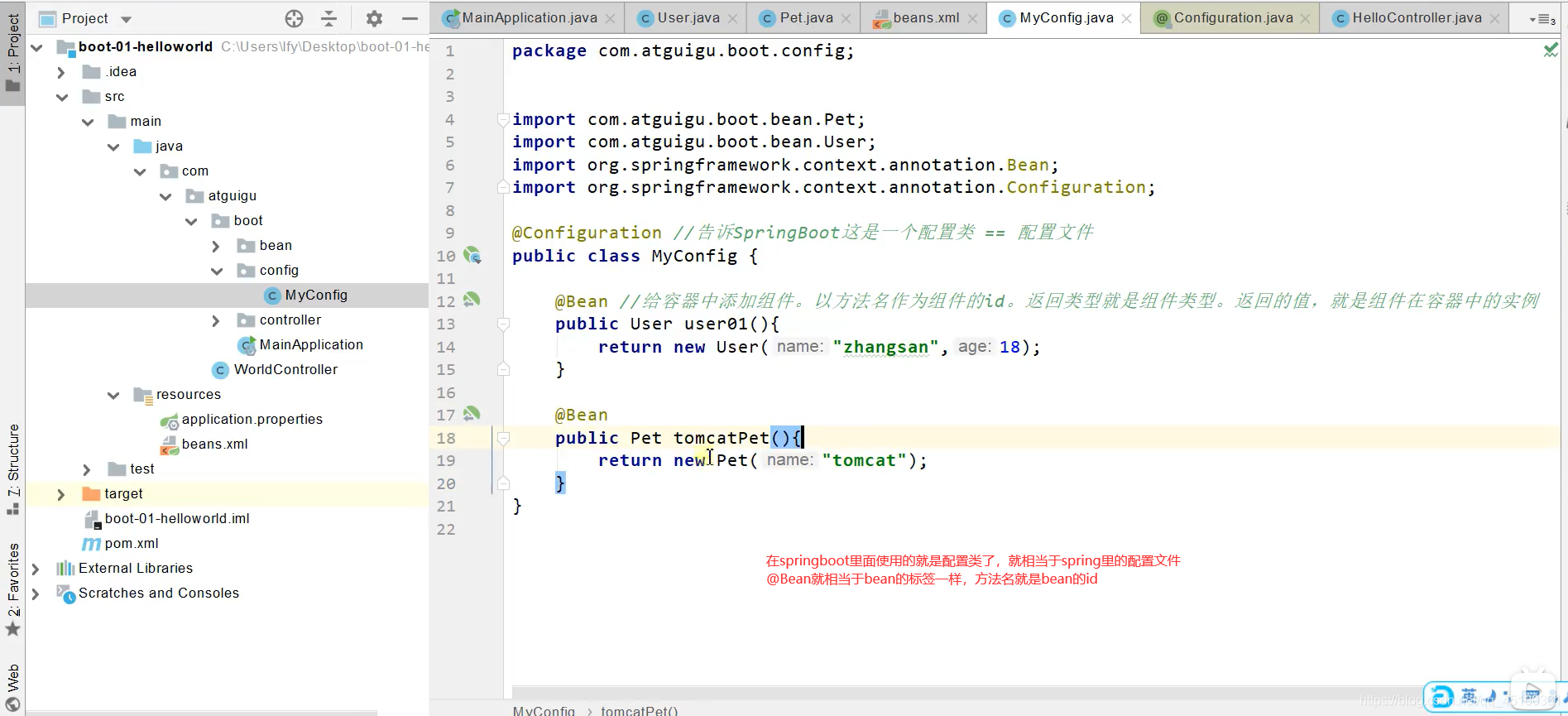Click Spring bean gutter icon on line 17
The width and height of the screenshot is (1568, 716).
pyautogui.click(x=472, y=413)
